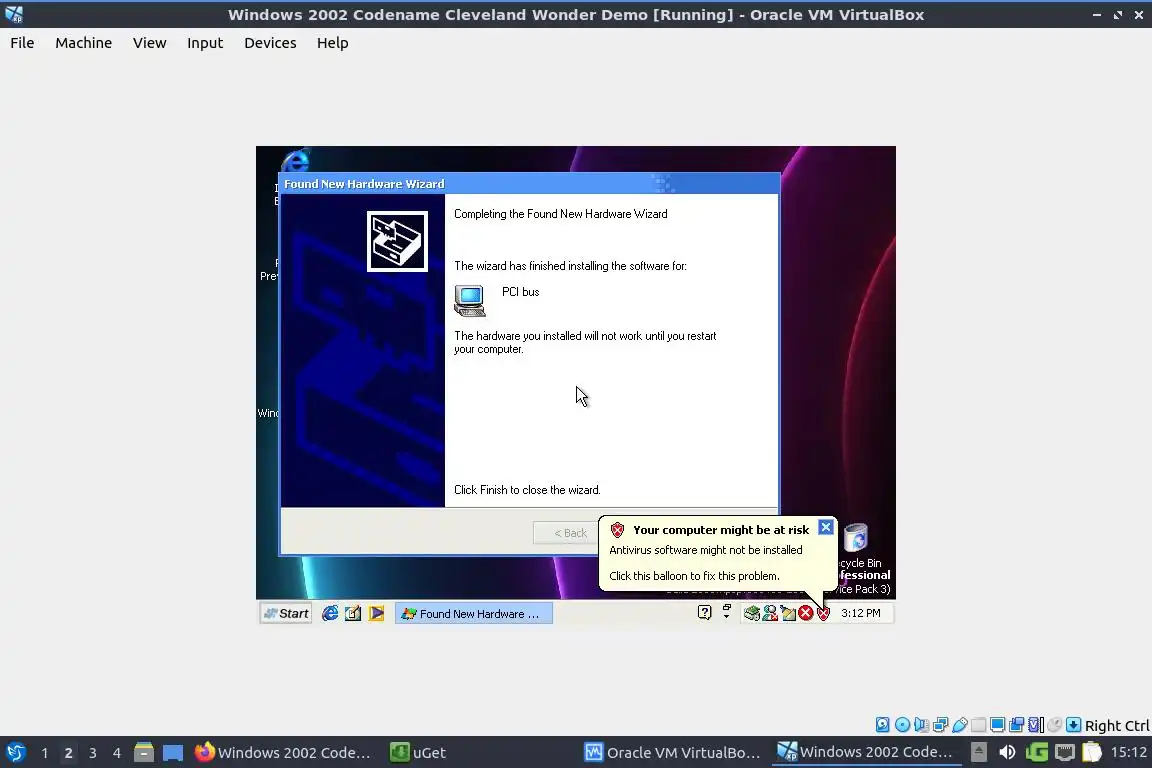Close the security risk balloon
Viewport: 1152px width, 768px height.
826,528
